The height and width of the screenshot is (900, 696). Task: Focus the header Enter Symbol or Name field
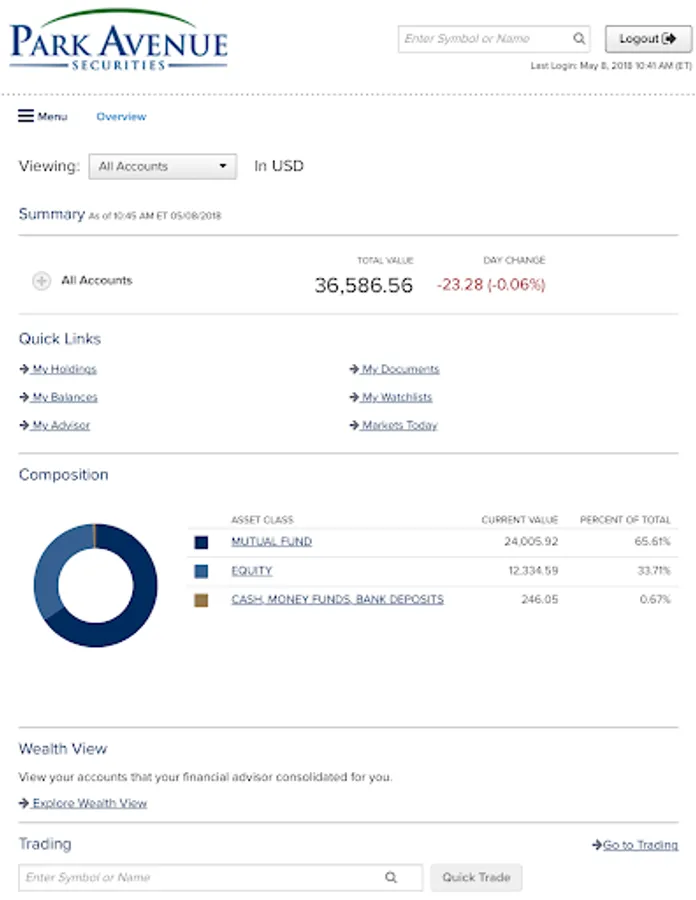493,38
